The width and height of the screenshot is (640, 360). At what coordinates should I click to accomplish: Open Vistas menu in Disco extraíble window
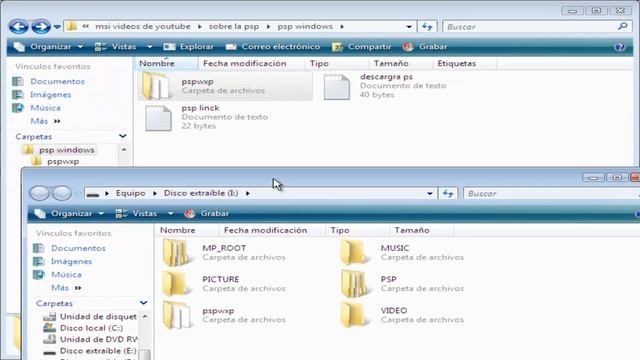pos(136,213)
